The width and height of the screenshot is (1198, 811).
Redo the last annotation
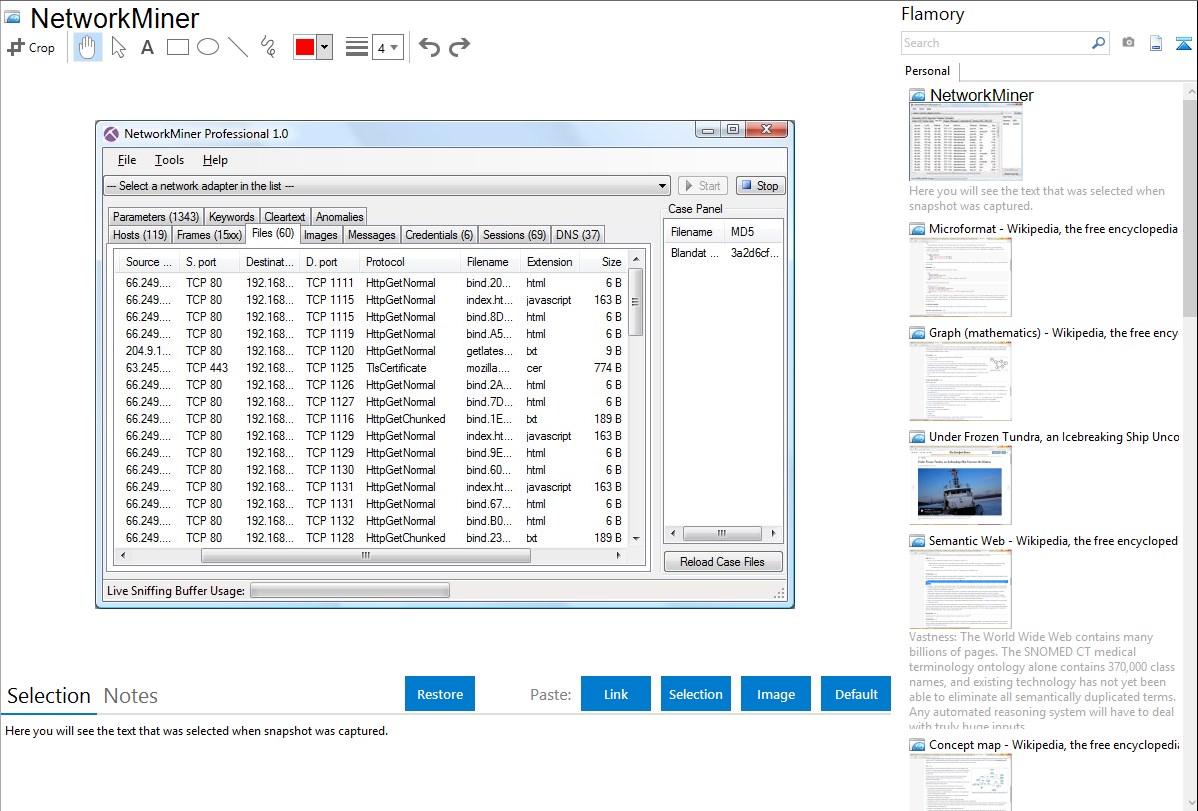click(x=459, y=47)
